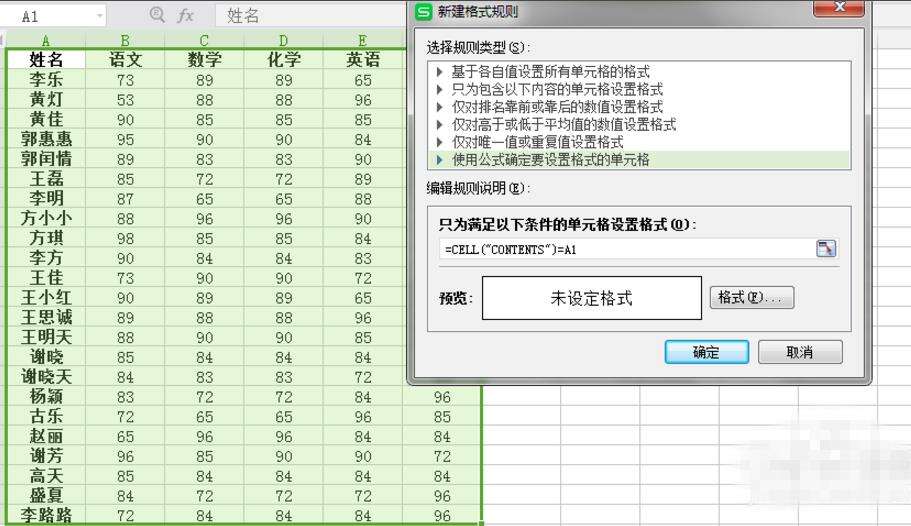Click the 确定 button
This screenshot has width=911, height=526.
706,352
